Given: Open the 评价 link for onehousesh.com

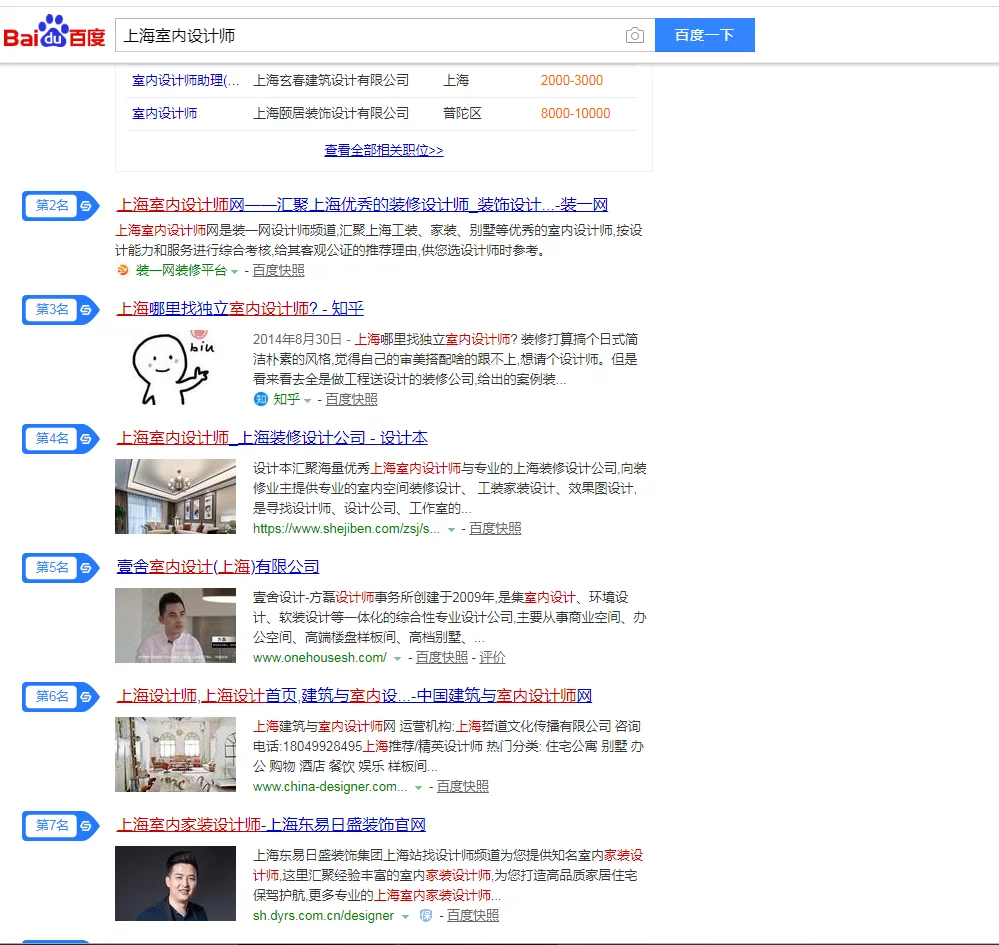Looking at the screenshot, I should (x=492, y=657).
